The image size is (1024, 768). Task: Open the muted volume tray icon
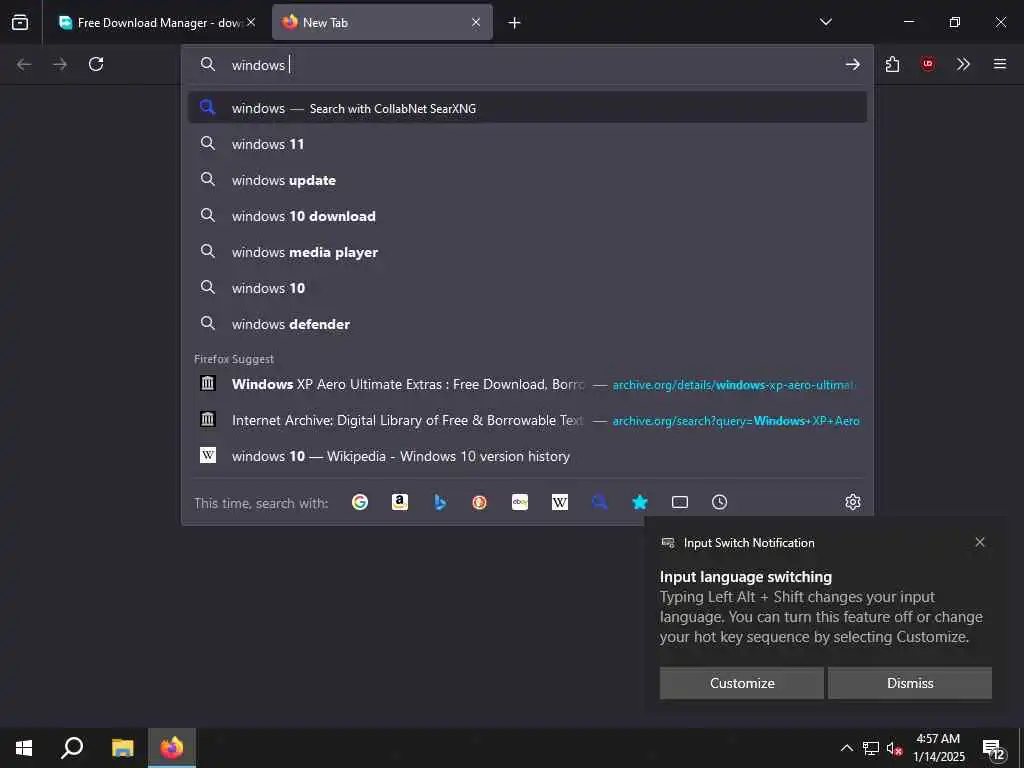(895, 748)
